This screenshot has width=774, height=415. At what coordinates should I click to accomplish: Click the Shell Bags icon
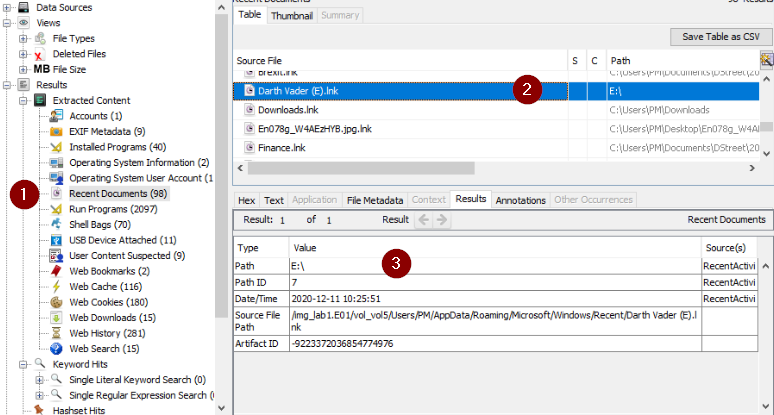57,225
